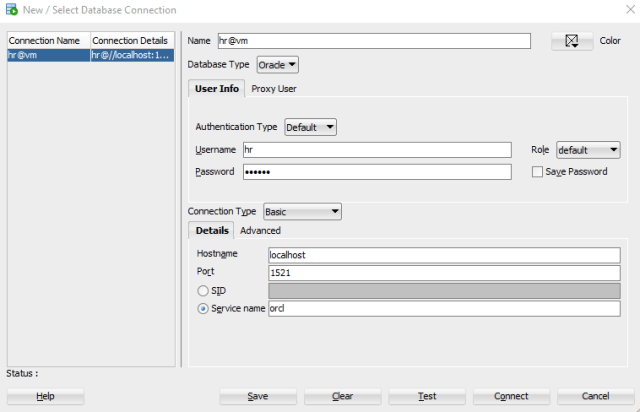Click the Connect button

coord(511,396)
